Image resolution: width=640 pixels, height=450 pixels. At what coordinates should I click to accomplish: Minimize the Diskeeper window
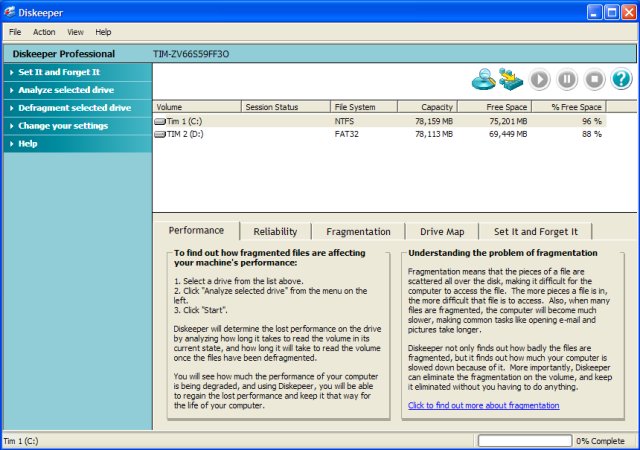[x=594, y=12]
